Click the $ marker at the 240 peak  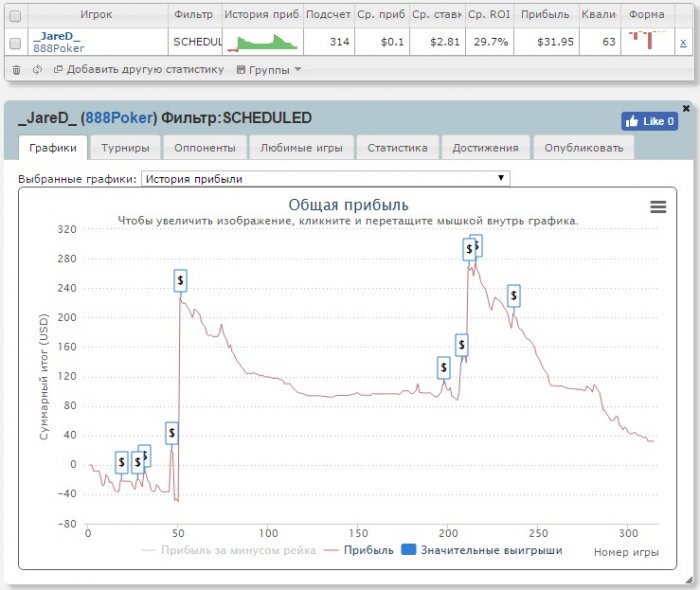(x=180, y=280)
